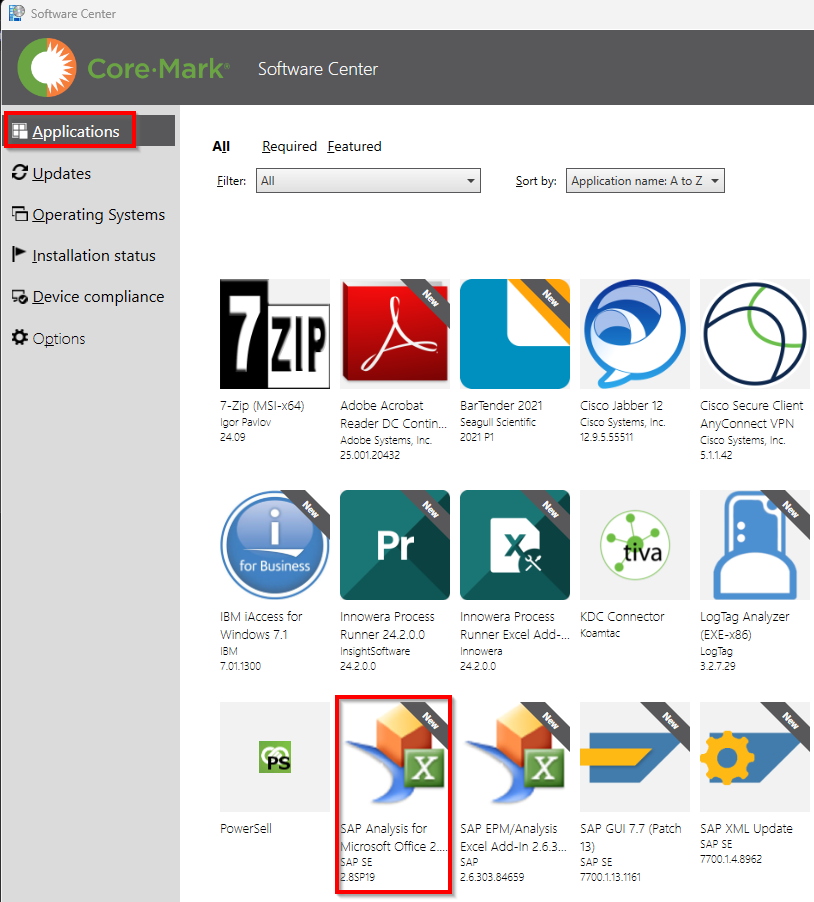The width and height of the screenshot is (814, 902).
Task: Click the PowerSell title text
Action: (x=246, y=828)
